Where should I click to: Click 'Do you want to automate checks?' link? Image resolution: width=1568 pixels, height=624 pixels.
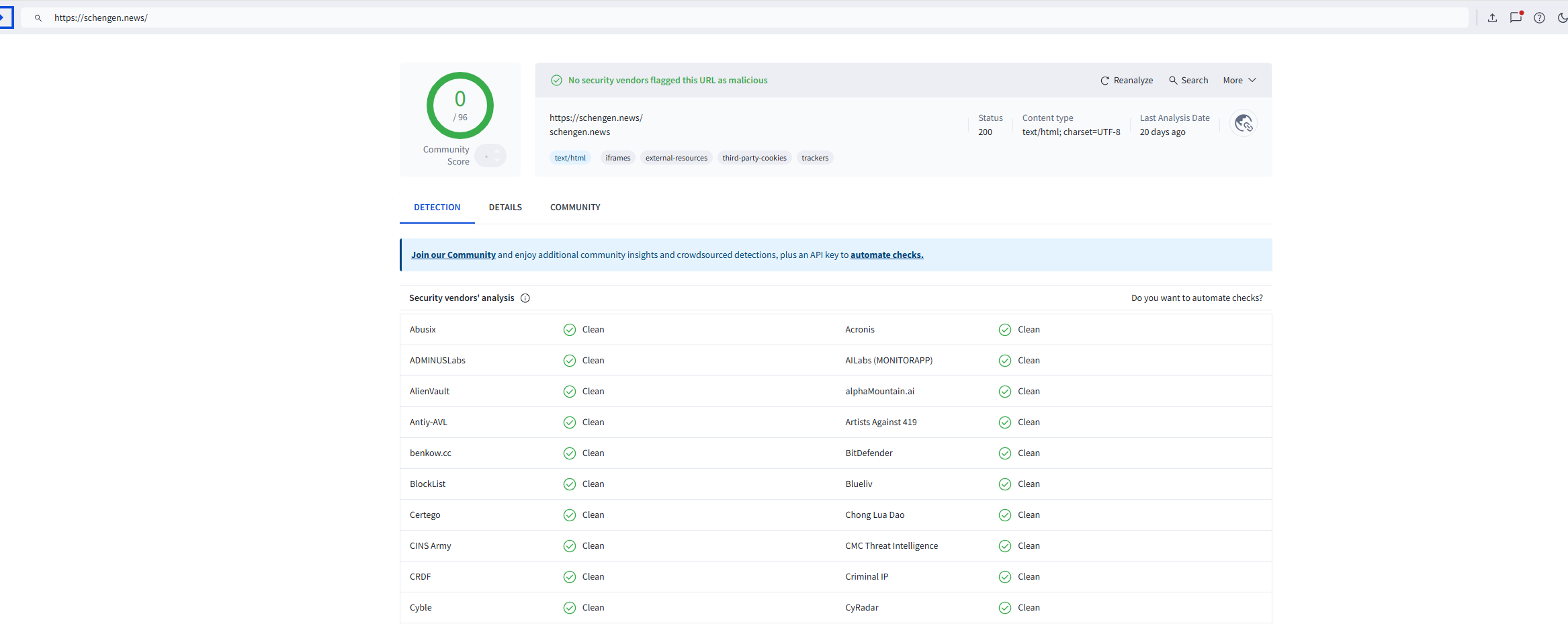tap(1197, 298)
